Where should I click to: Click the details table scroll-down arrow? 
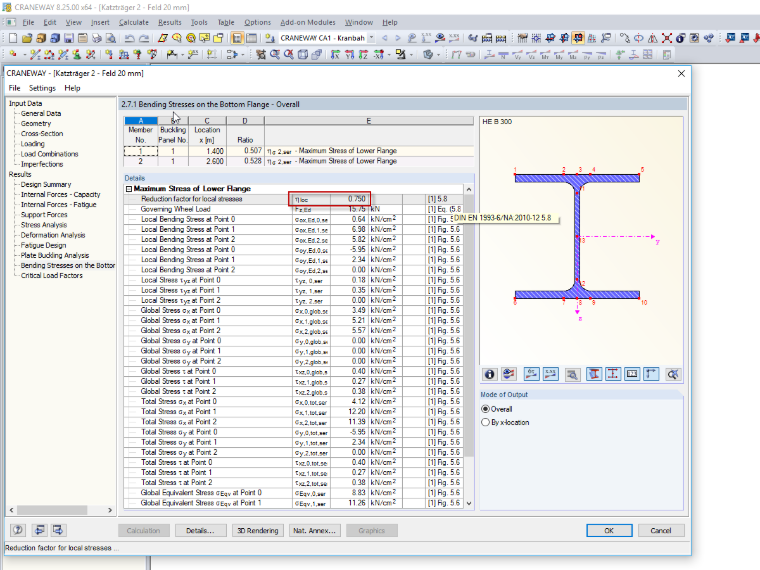[469, 503]
